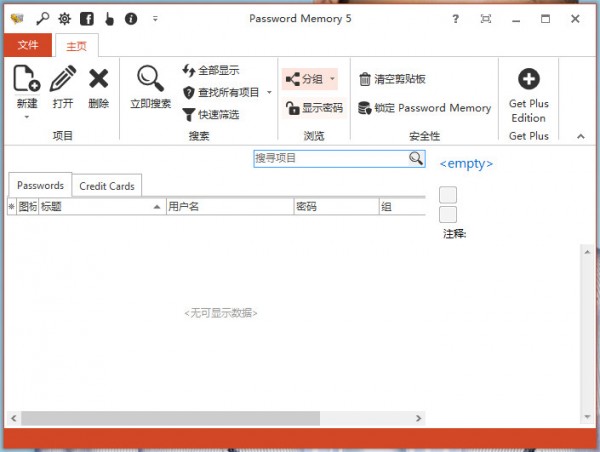Image resolution: width=600 pixels, height=452 pixels.
Task: Click 锁定 Password Memory button
Action: [424, 108]
